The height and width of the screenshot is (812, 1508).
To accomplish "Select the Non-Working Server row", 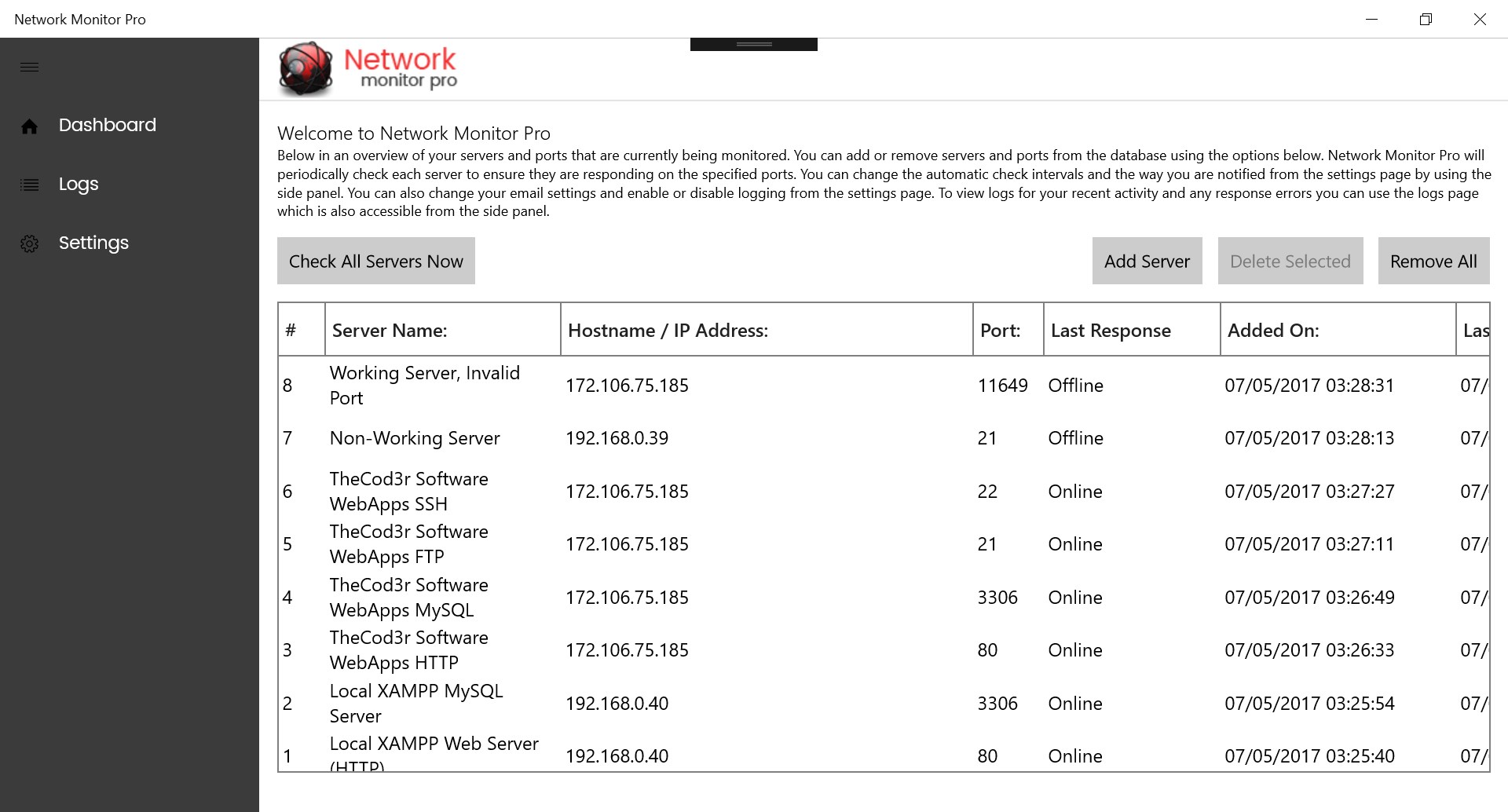I will (884, 438).
